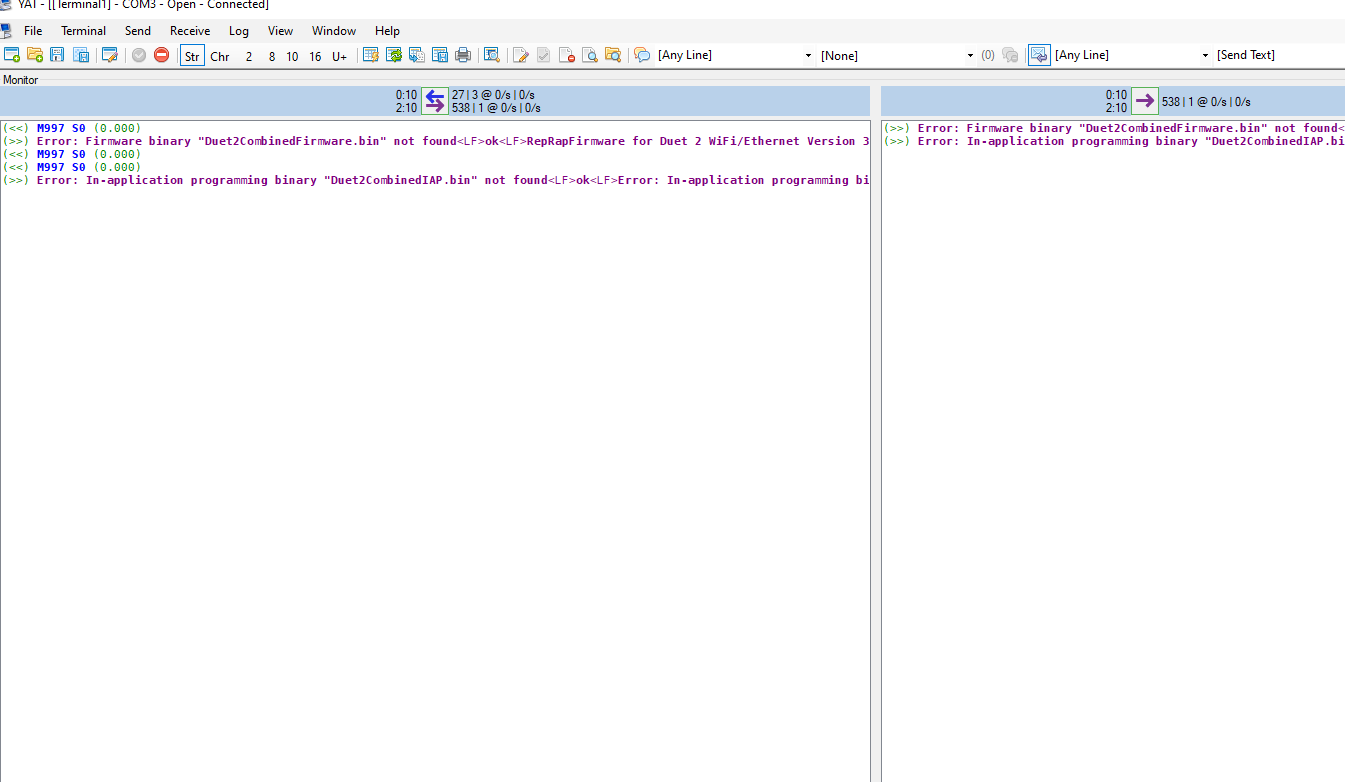Open the terminal settings icon with pencil
The width and height of the screenshot is (1345, 782).
tap(110, 55)
